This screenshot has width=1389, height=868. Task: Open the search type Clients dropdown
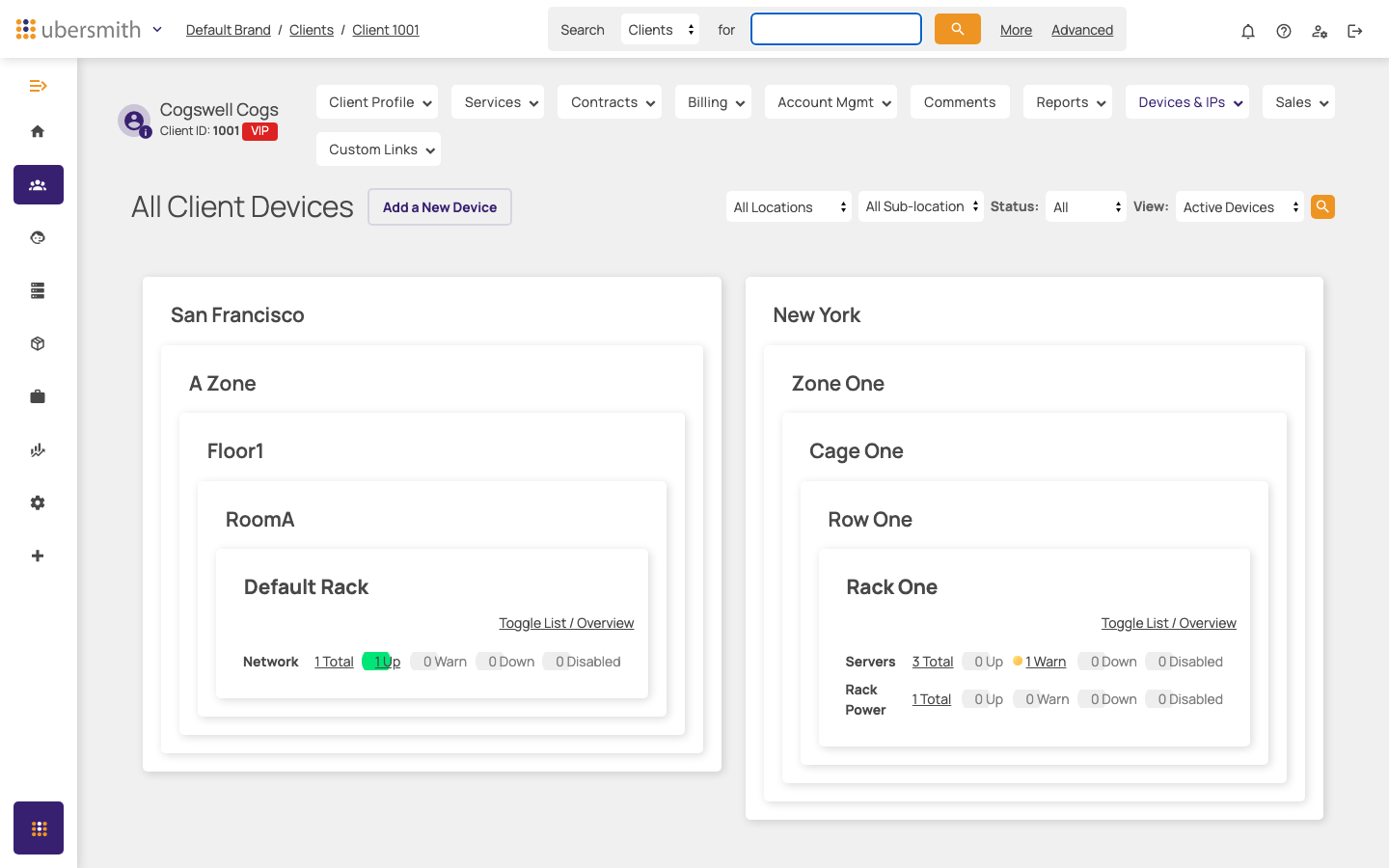(661, 30)
